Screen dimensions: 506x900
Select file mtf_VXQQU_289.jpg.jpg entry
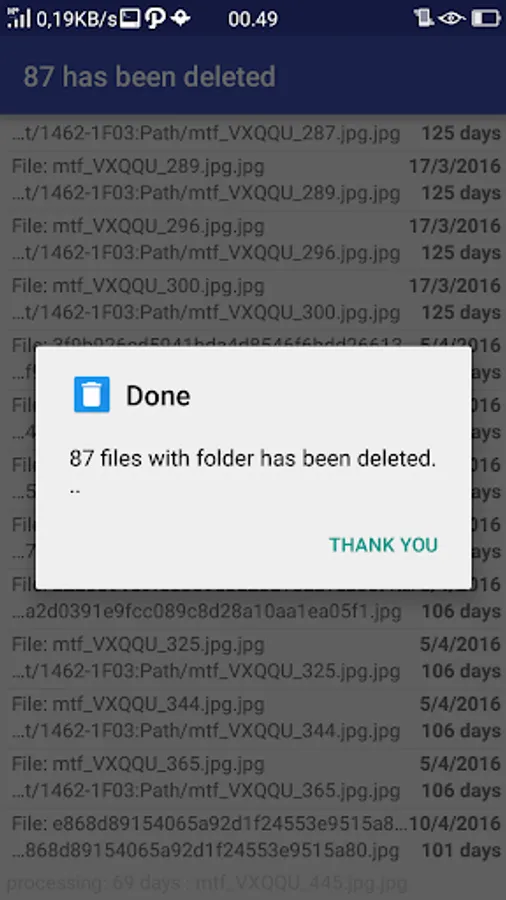253,180
